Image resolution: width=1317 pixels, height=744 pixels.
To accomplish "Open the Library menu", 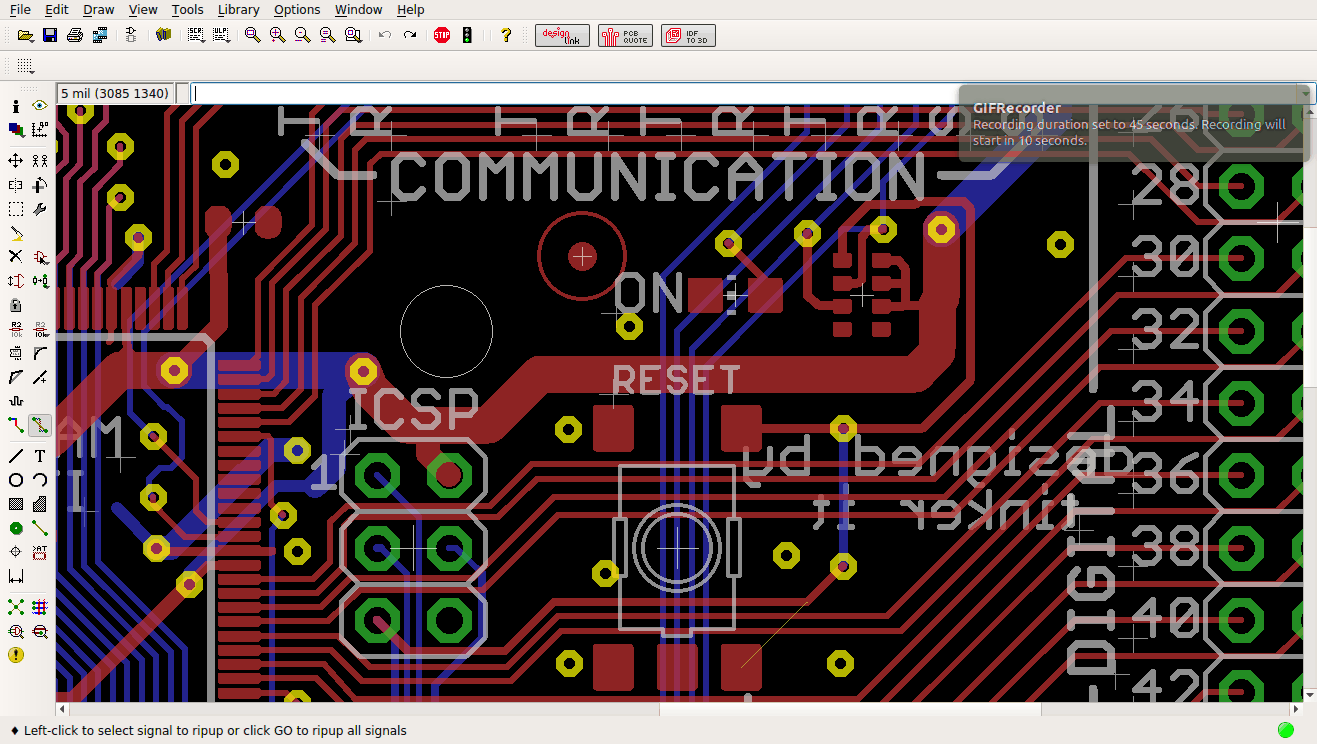I will [238, 9].
